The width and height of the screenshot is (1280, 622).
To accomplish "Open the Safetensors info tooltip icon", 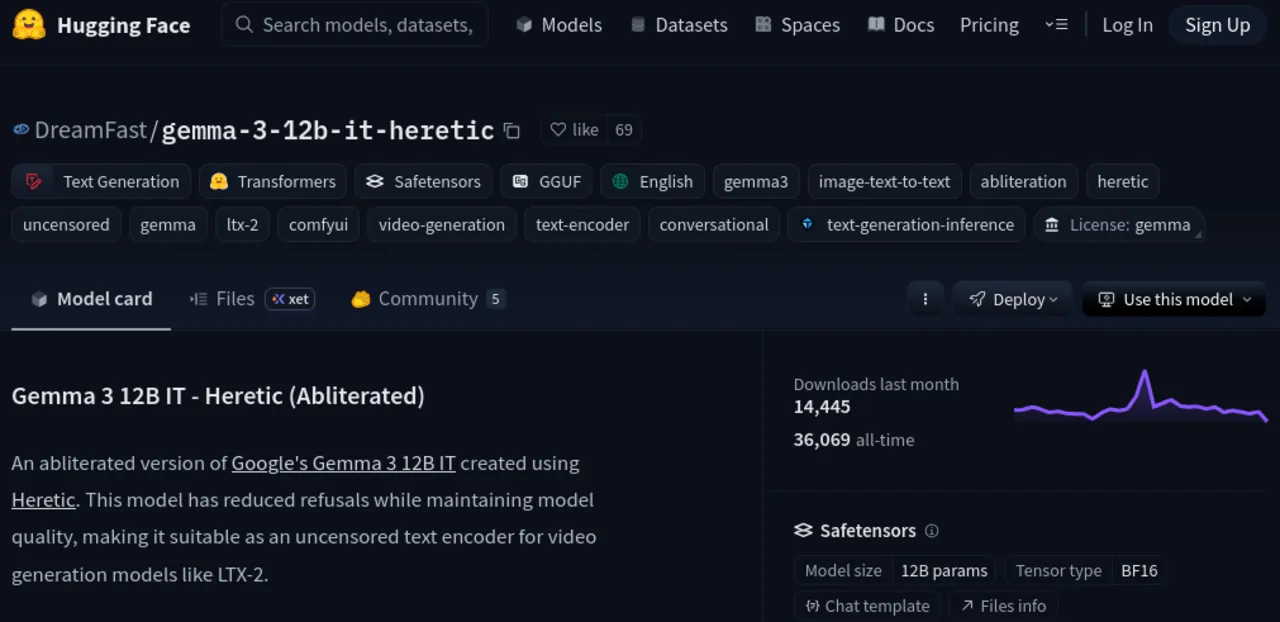I will point(931,531).
